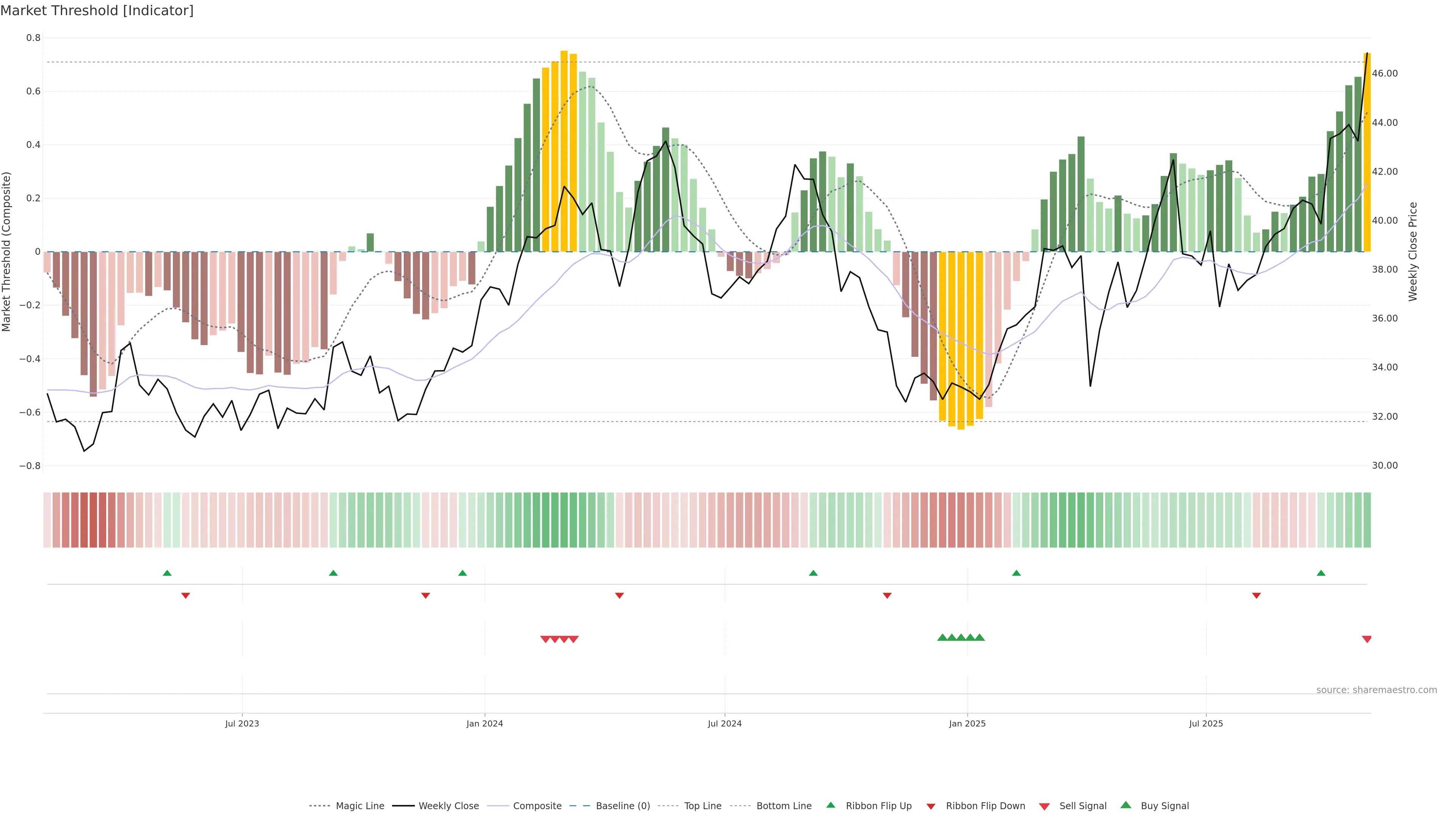Click the Market Threshold [Indicator] chart title
The width and height of the screenshot is (1456, 819).
pos(97,11)
